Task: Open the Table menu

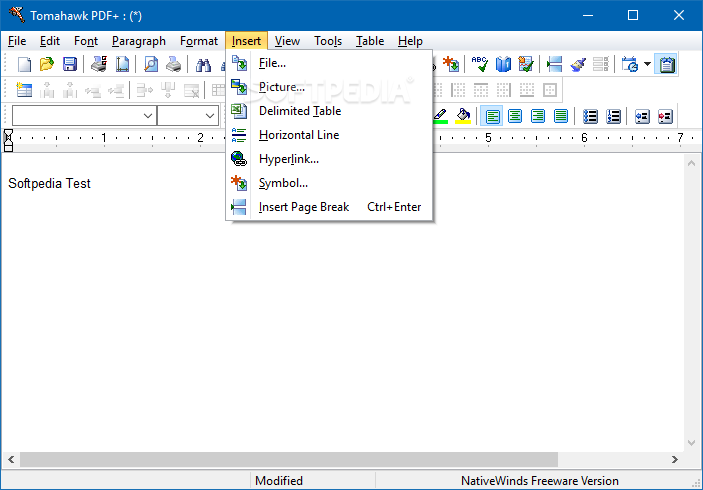Action: coord(370,41)
